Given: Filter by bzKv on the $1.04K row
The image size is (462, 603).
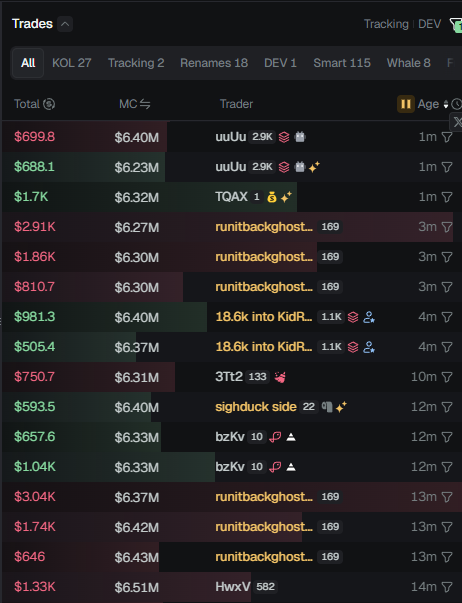Looking at the screenshot, I should [447, 467].
